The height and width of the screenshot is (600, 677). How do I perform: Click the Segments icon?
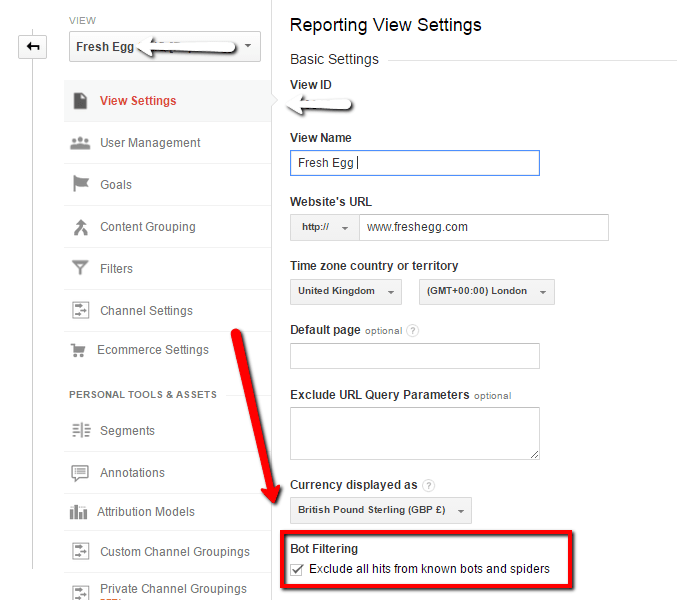click(x=81, y=430)
